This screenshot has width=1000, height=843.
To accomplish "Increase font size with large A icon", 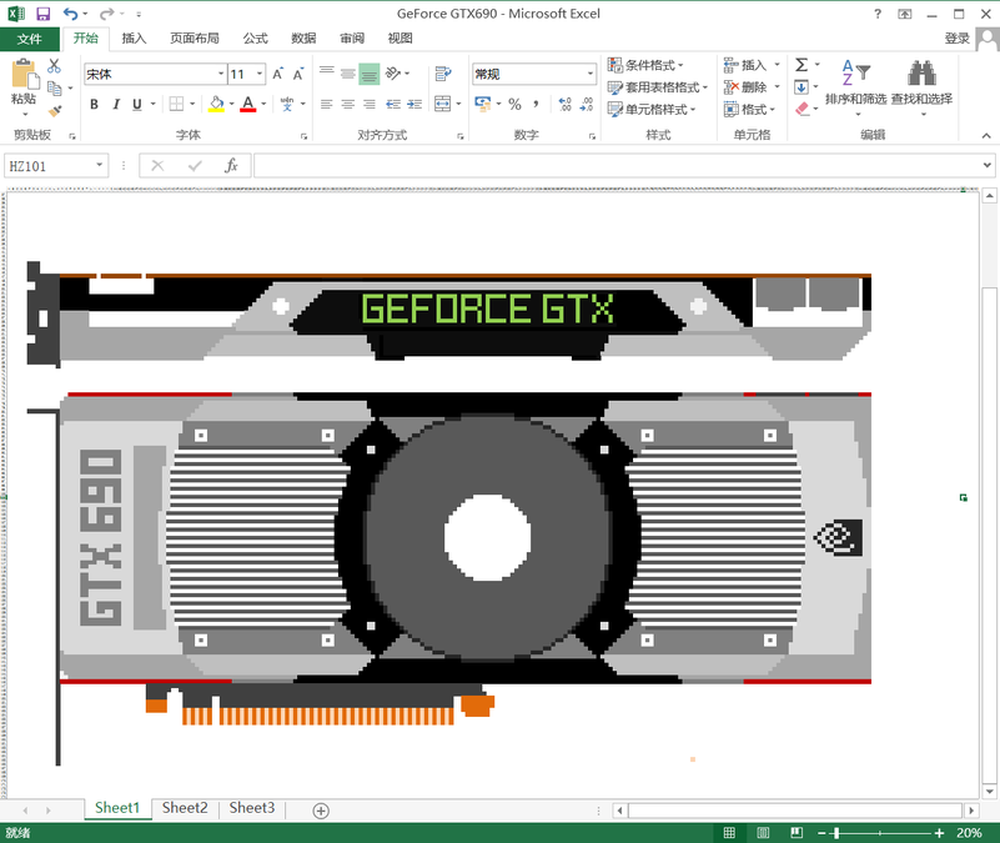I will (277, 74).
